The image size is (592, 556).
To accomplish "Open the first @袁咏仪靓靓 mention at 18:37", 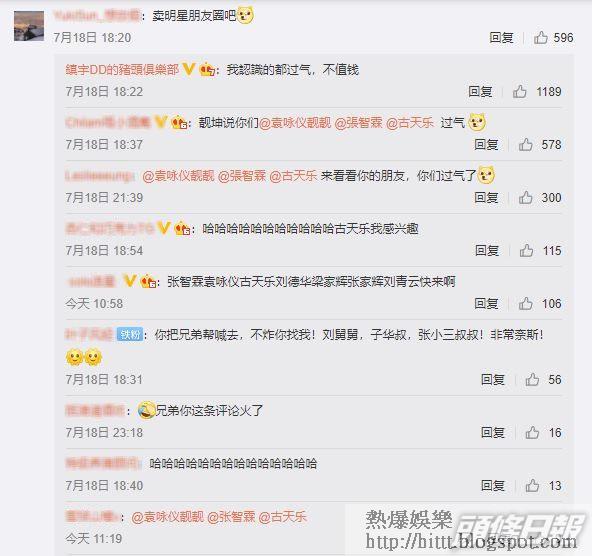I will 295,123.
